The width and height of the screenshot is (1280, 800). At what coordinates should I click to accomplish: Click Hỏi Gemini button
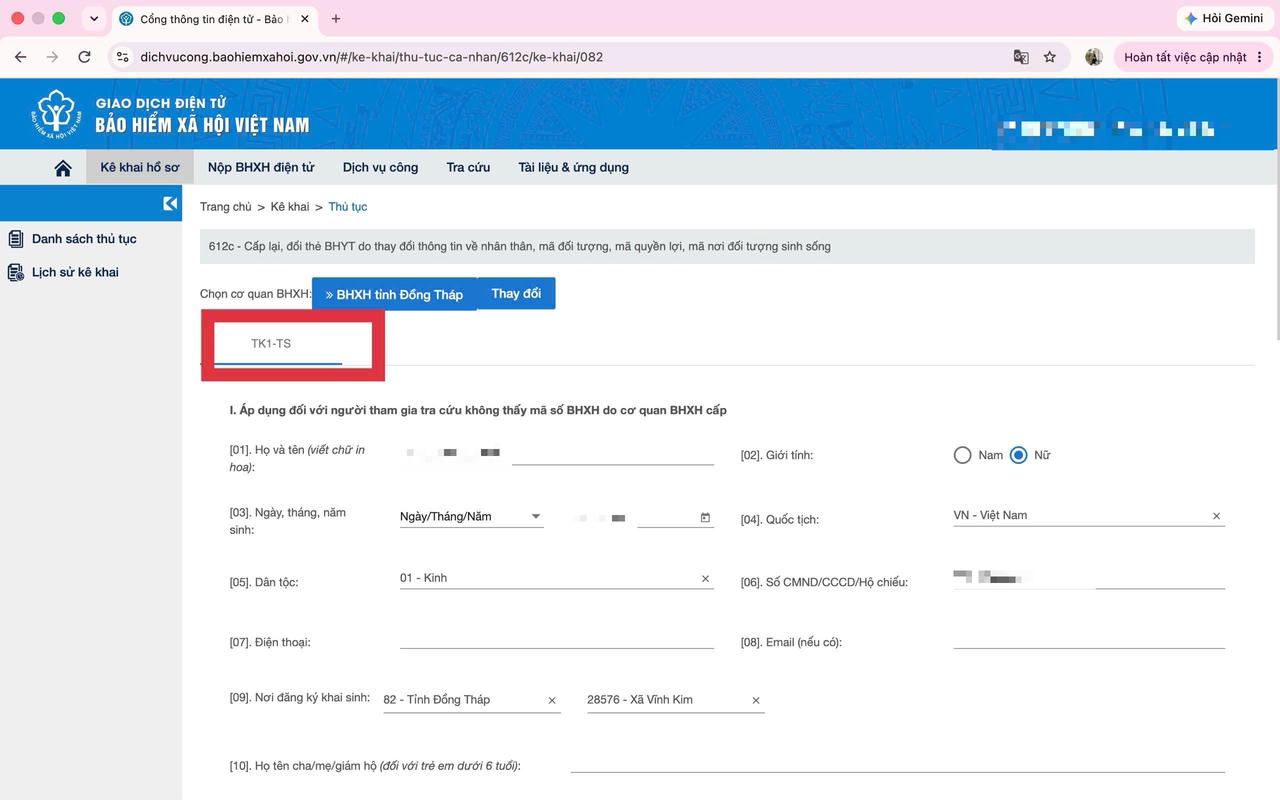[x=1224, y=18]
